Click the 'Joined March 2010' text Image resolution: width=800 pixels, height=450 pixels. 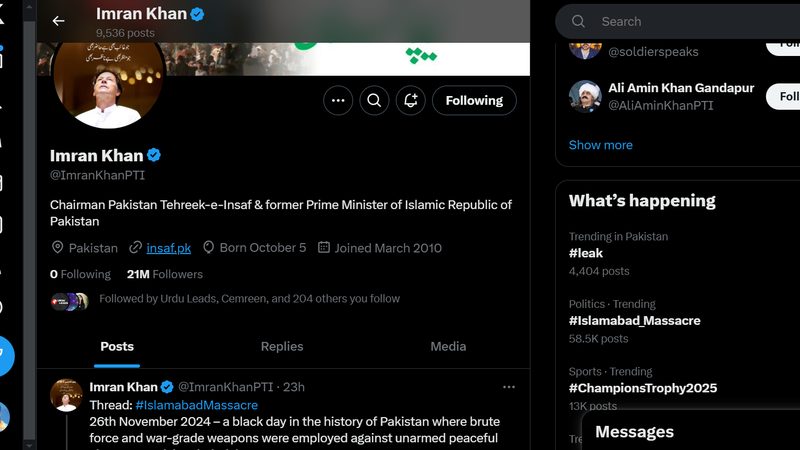388,248
